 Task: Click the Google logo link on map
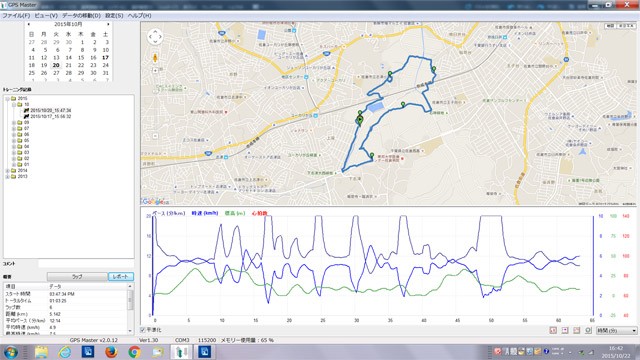153,202
